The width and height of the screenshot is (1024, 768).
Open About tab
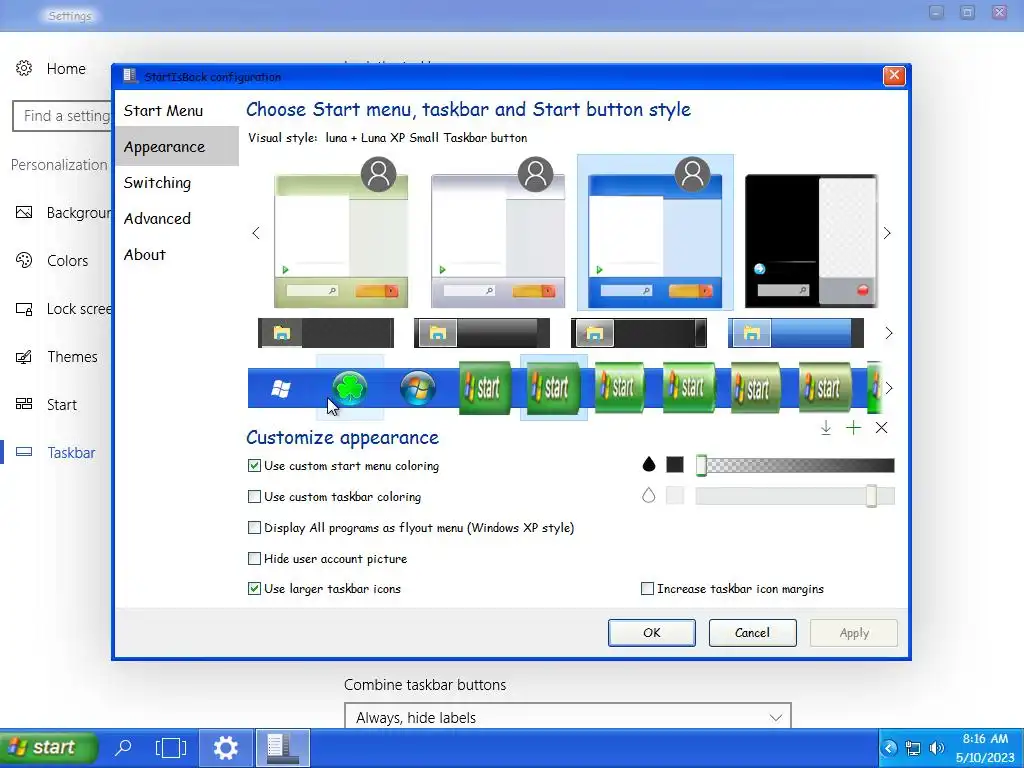pos(145,254)
